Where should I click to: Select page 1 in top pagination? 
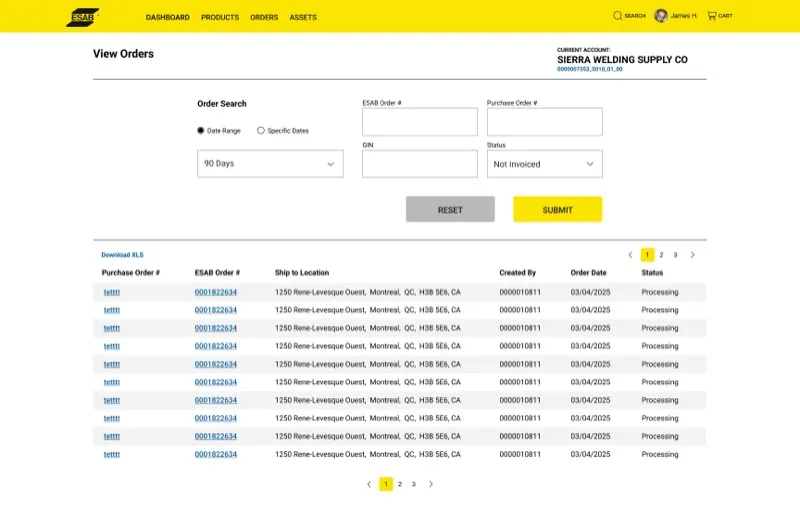(647, 255)
